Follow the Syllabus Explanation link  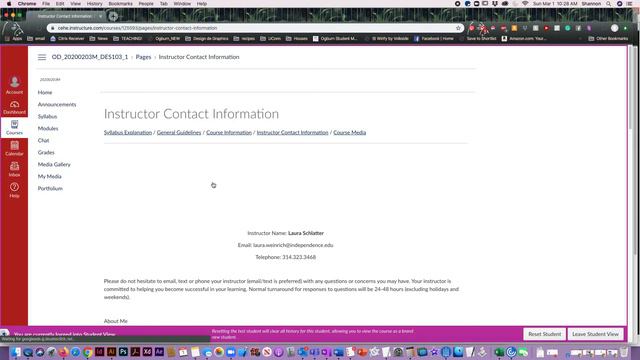[x=128, y=133]
